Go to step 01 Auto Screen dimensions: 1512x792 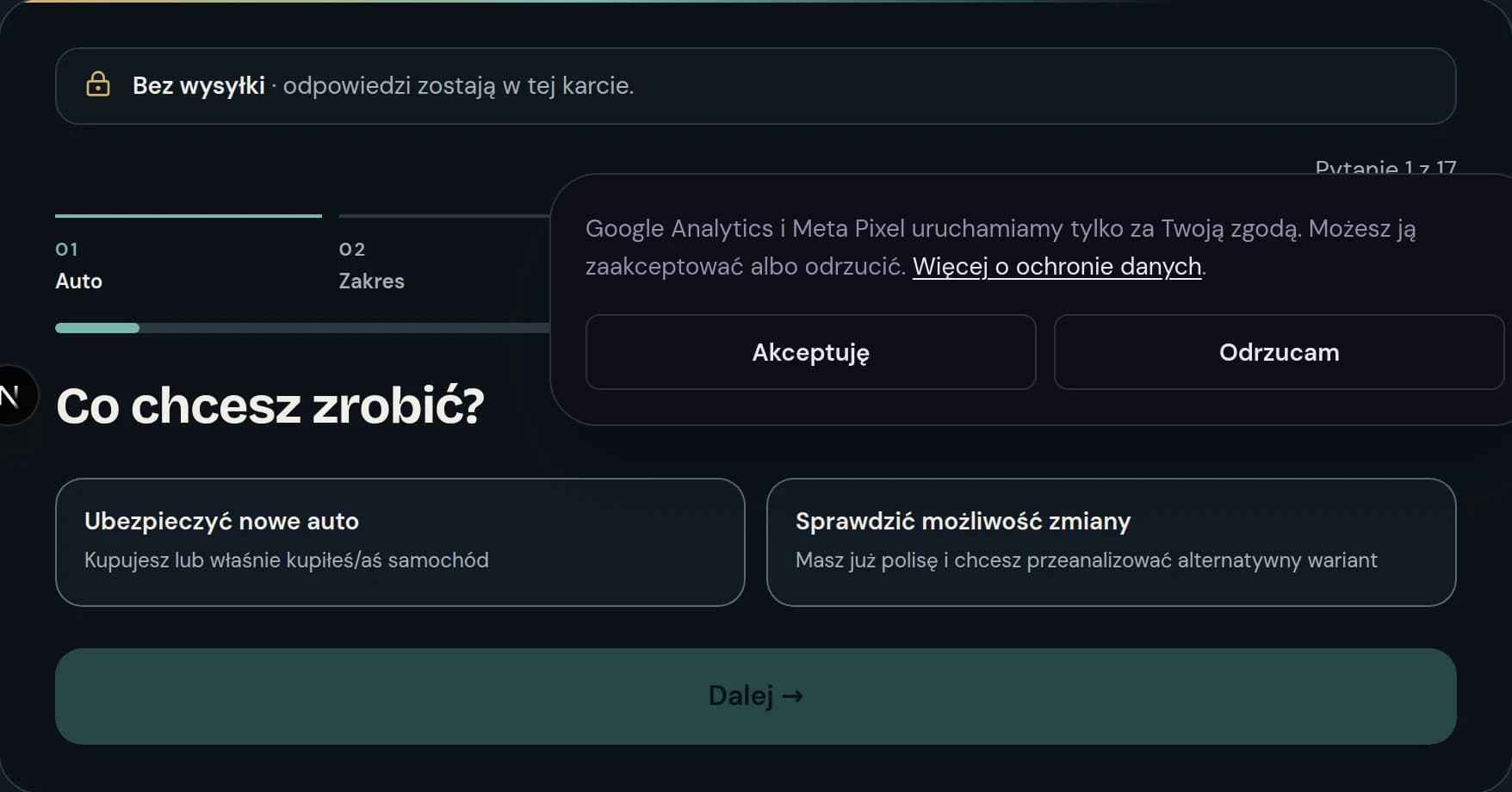(x=79, y=265)
